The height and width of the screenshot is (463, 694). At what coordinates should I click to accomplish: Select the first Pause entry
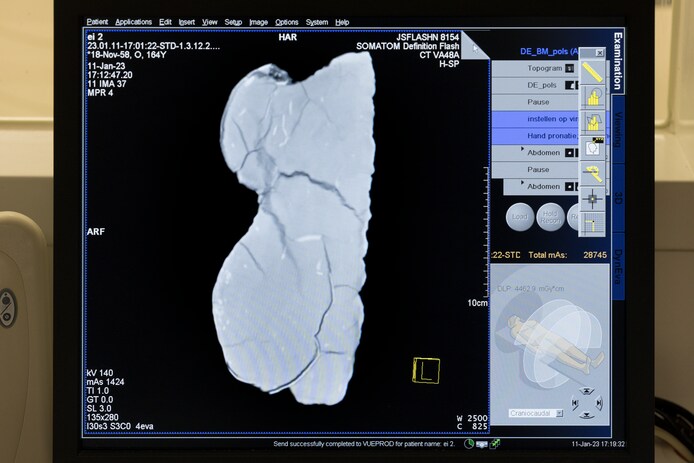pyautogui.click(x=536, y=102)
